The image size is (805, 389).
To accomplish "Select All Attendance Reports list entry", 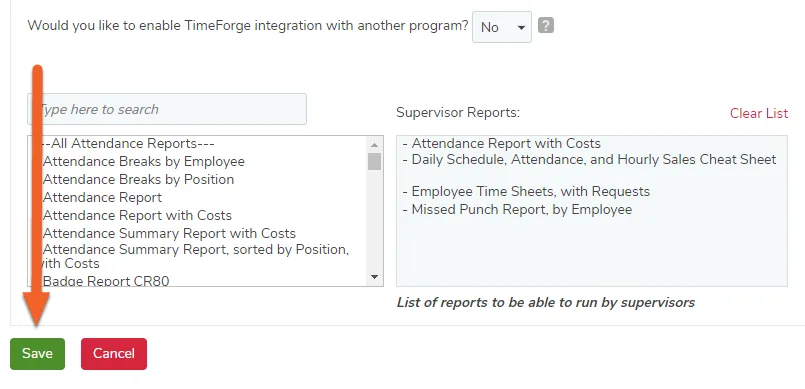I will pyautogui.click(x=127, y=144).
